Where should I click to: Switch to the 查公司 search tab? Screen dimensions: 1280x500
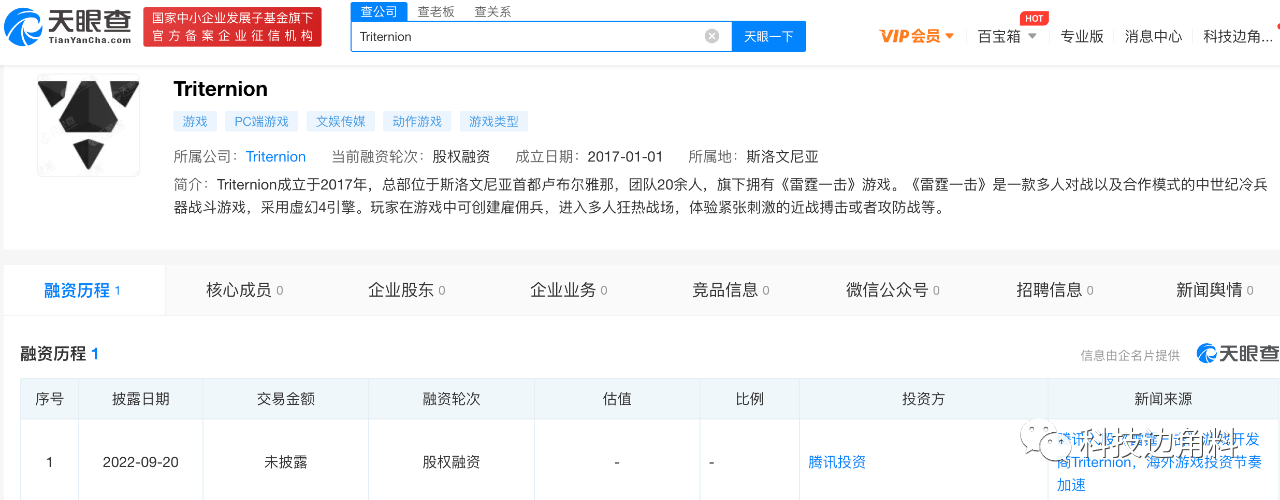coord(379,11)
